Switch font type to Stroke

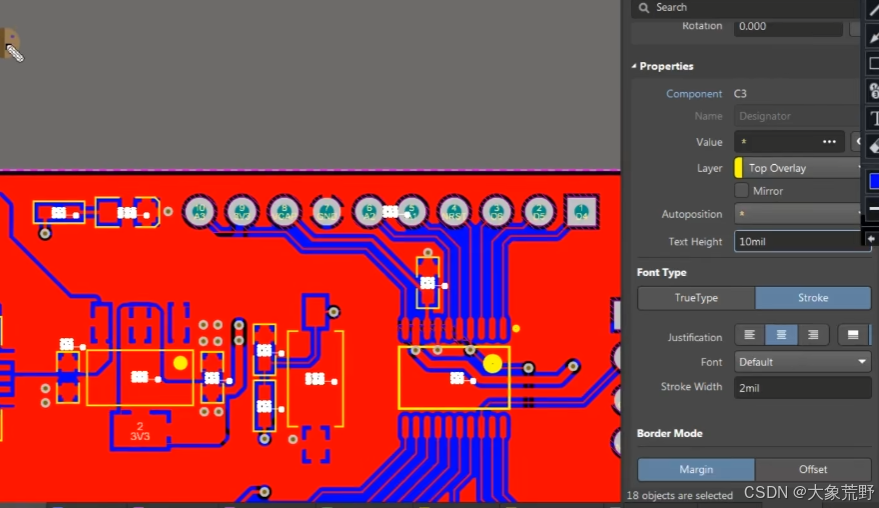click(x=813, y=298)
